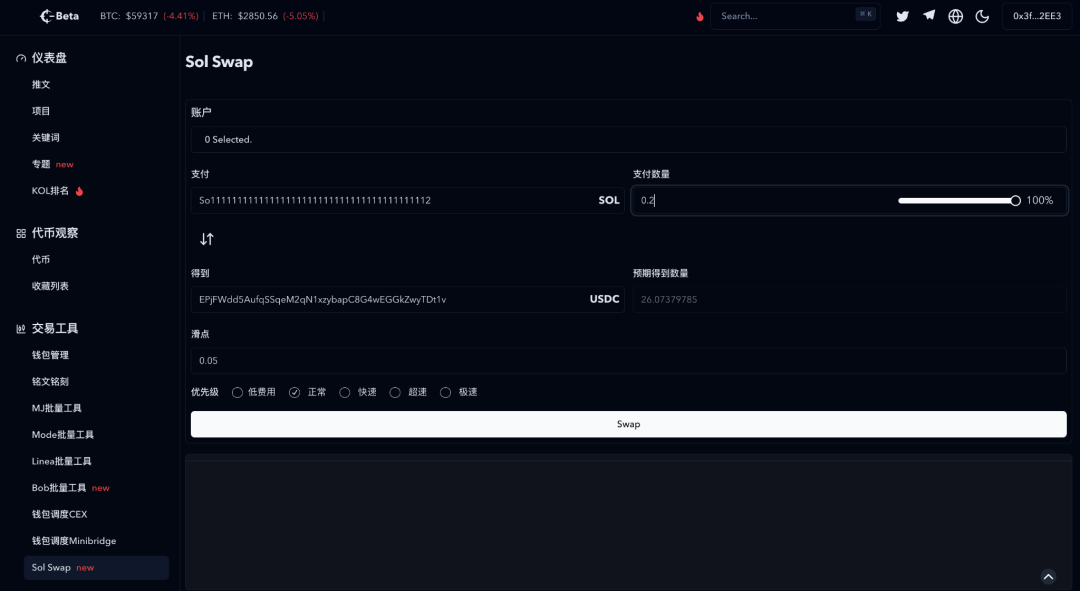The width and height of the screenshot is (1080, 591).
Task: Swap pay and receive tokens arrows
Action: [x=207, y=239]
